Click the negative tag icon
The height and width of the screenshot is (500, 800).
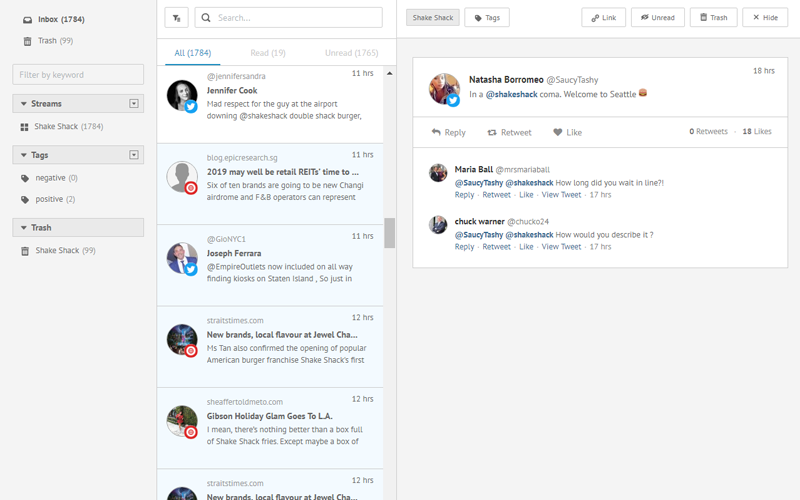25,179
